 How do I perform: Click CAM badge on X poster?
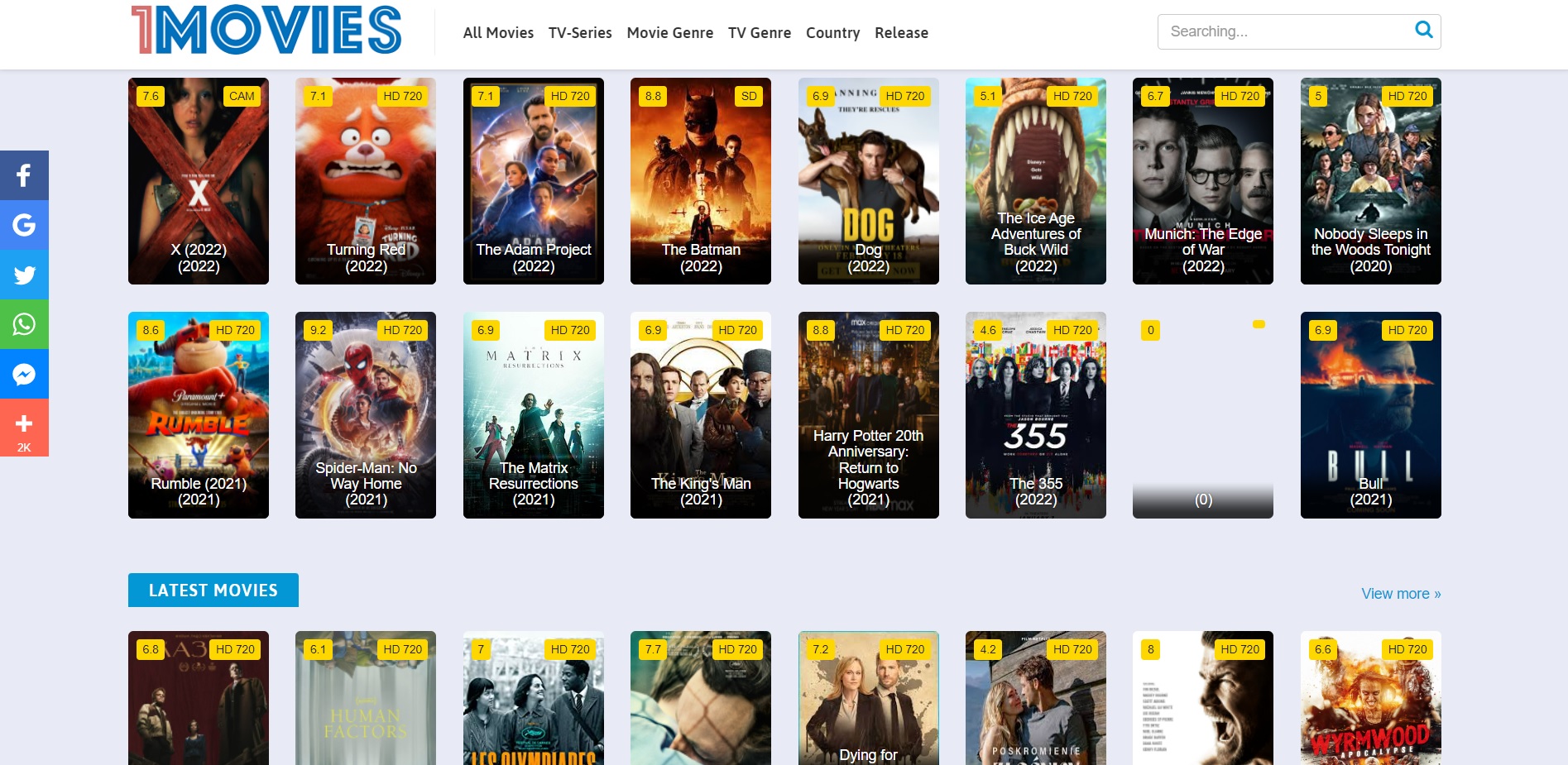(242, 96)
